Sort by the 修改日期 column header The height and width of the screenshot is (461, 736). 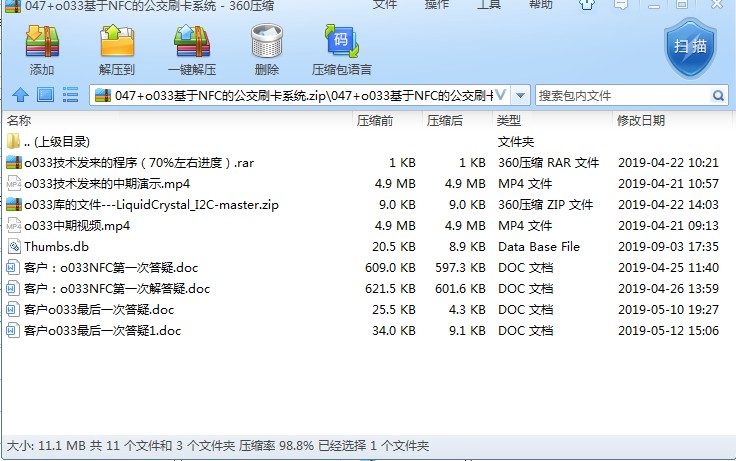point(641,121)
